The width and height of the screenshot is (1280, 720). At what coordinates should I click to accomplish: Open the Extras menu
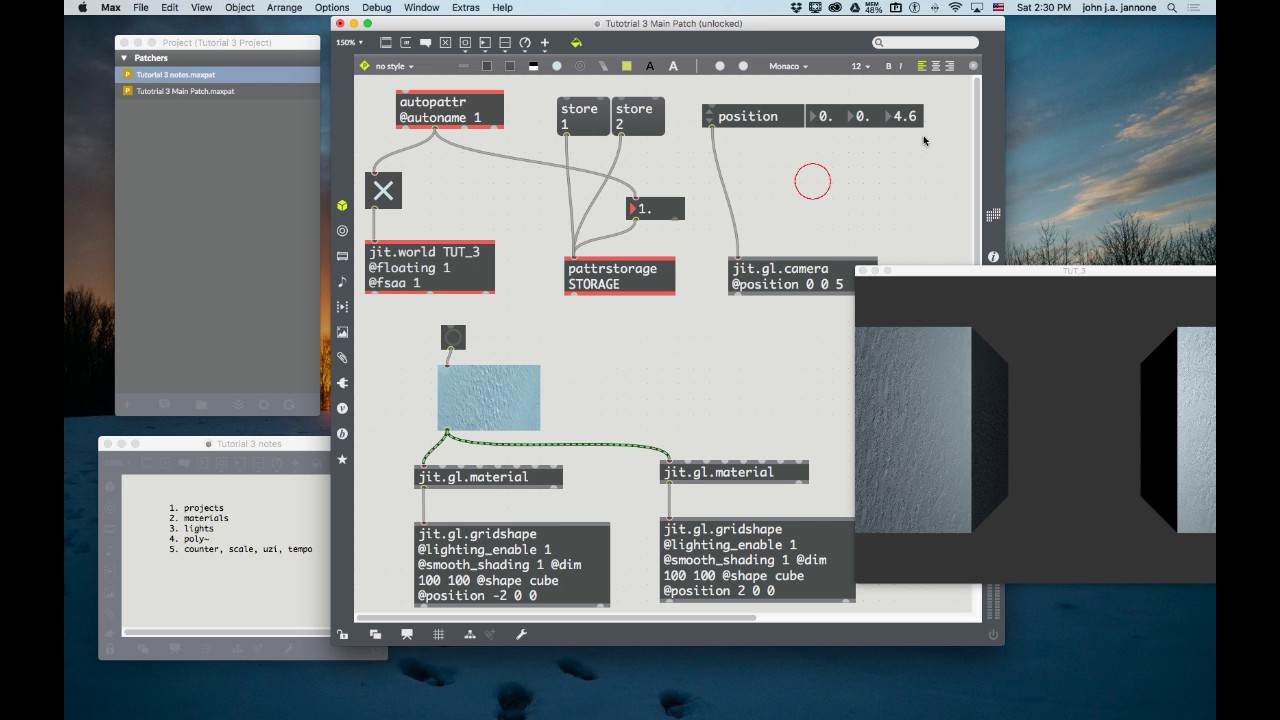click(466, 7)
